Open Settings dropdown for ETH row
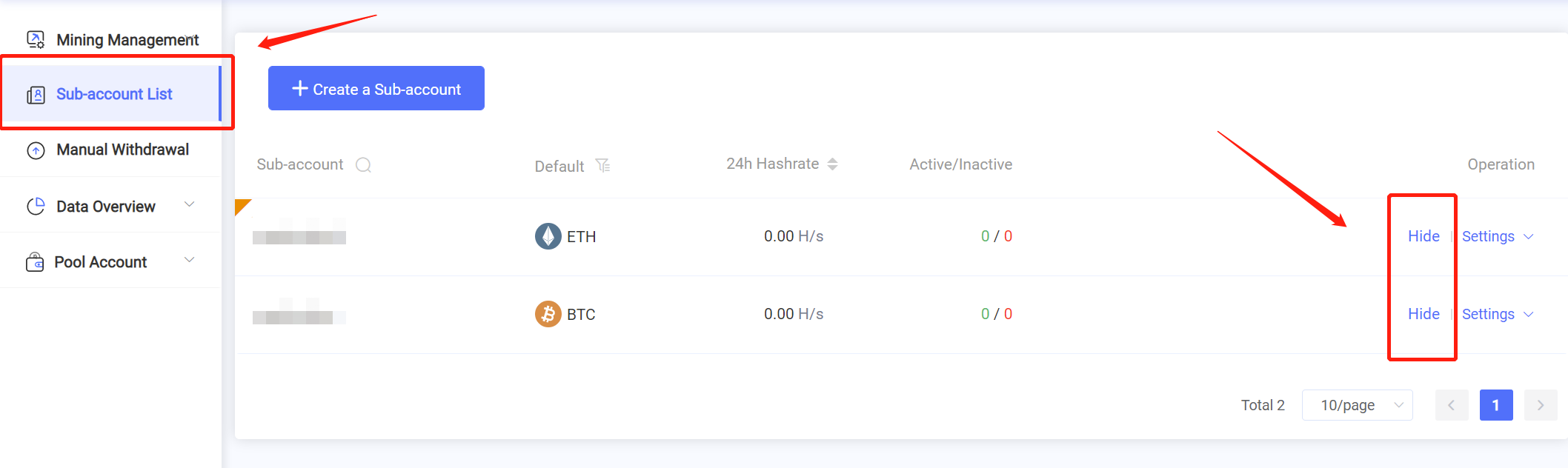 tap(1497, 236)
